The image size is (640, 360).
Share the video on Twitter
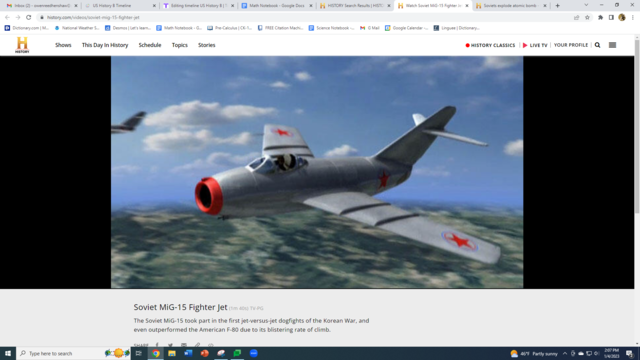point(170,345)
